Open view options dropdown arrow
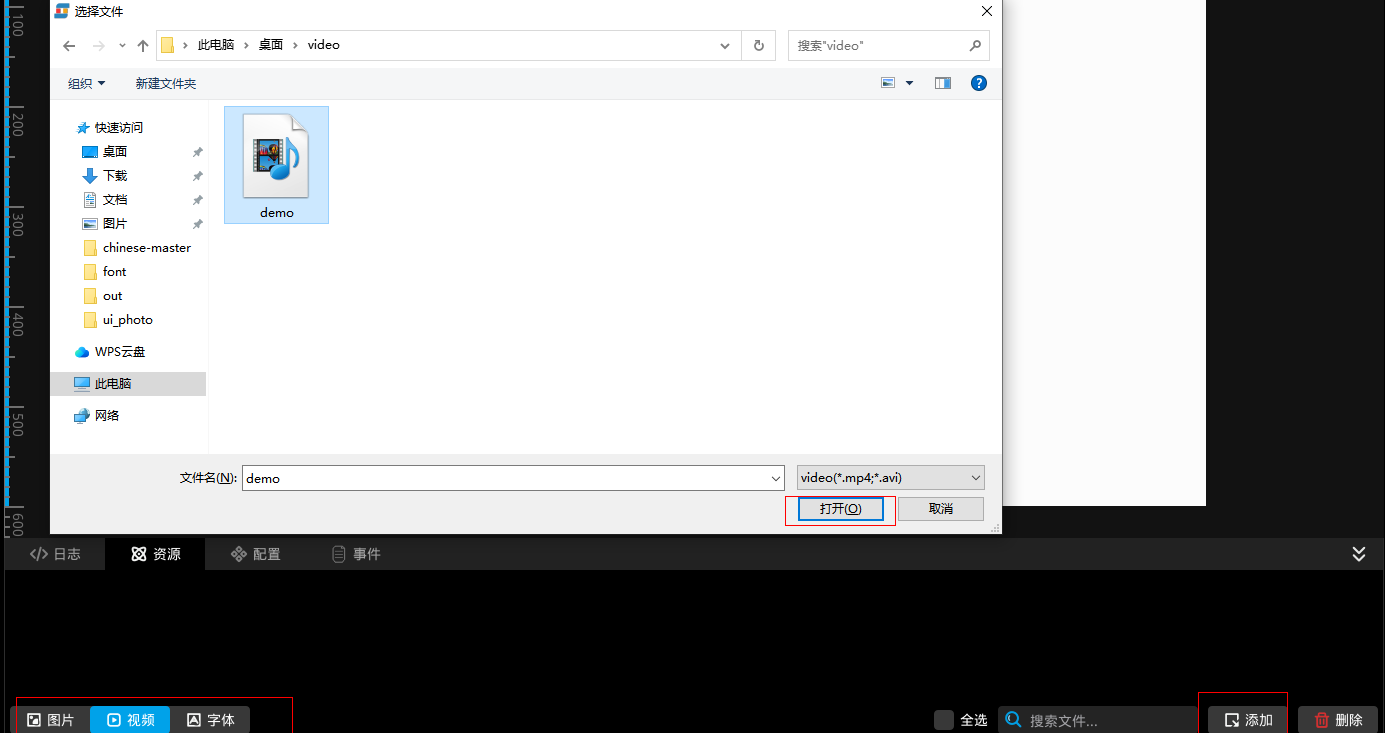 pos(909,83)
